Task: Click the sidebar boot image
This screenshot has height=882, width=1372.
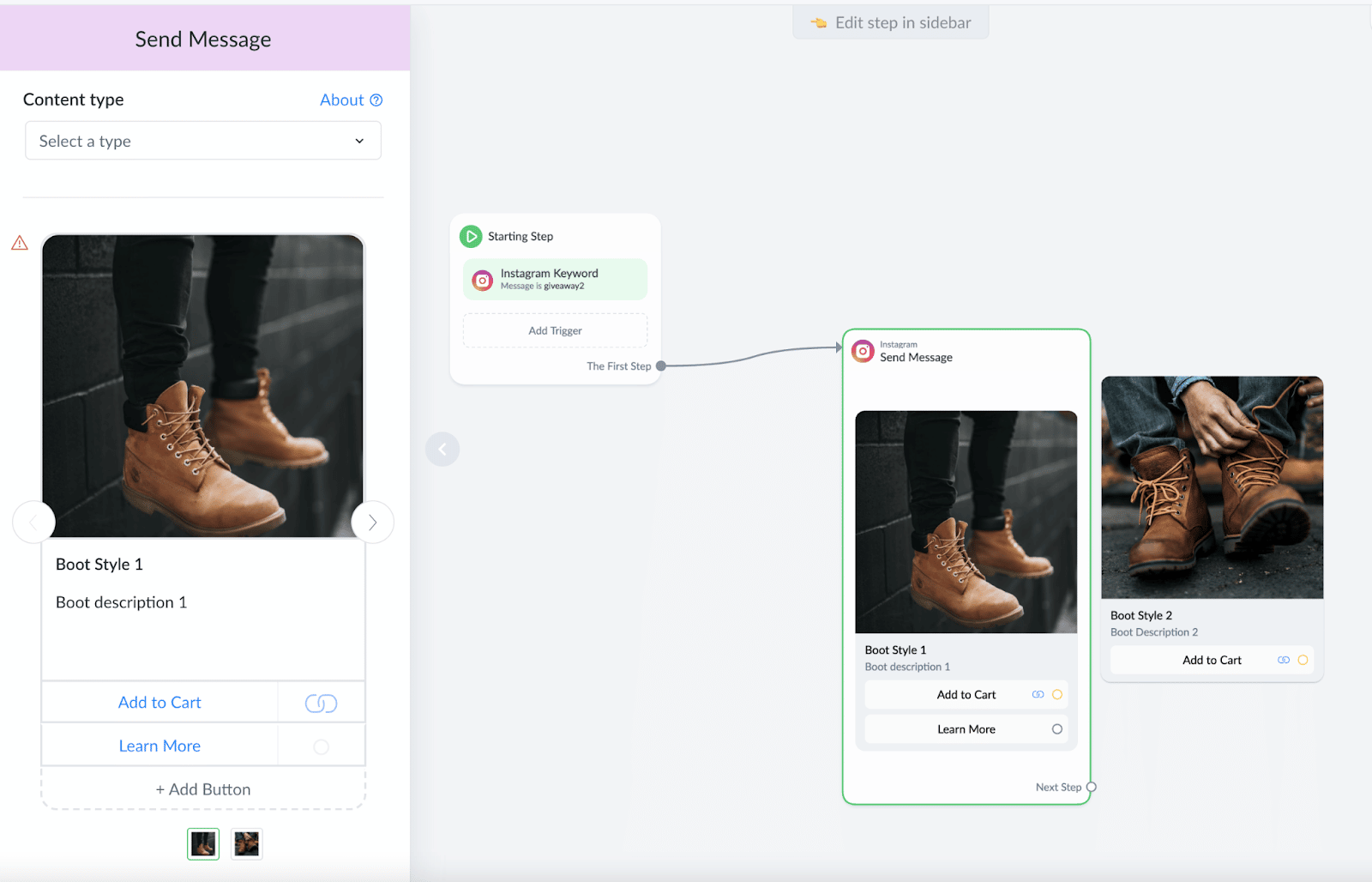Action: [203, 386]
